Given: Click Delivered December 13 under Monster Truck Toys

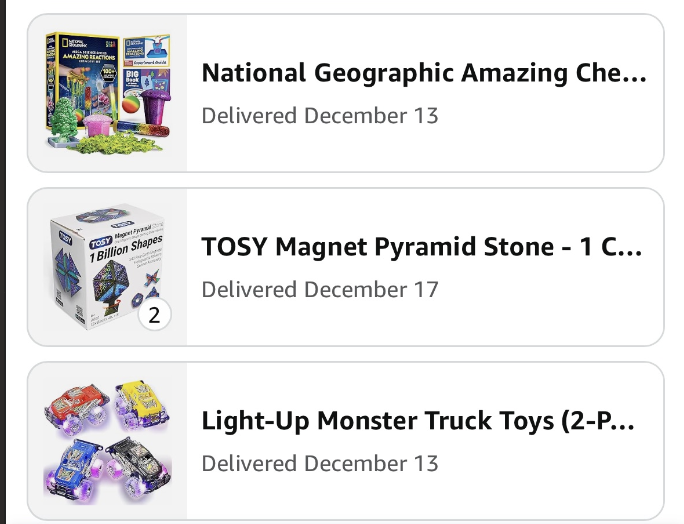Looking at the screenshot, I should 320,463.
